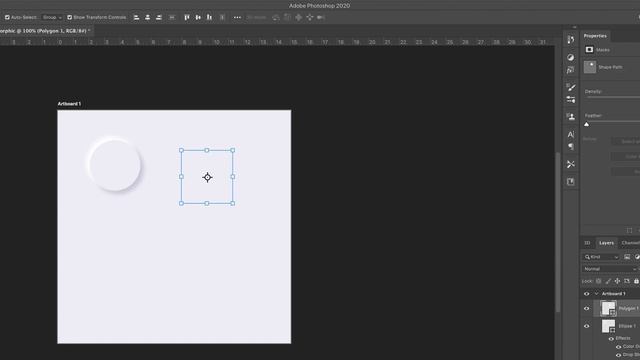Toggle Color Overlay effect visibility
Viewport: 640px width, 360px height.
tap(618, 347)
